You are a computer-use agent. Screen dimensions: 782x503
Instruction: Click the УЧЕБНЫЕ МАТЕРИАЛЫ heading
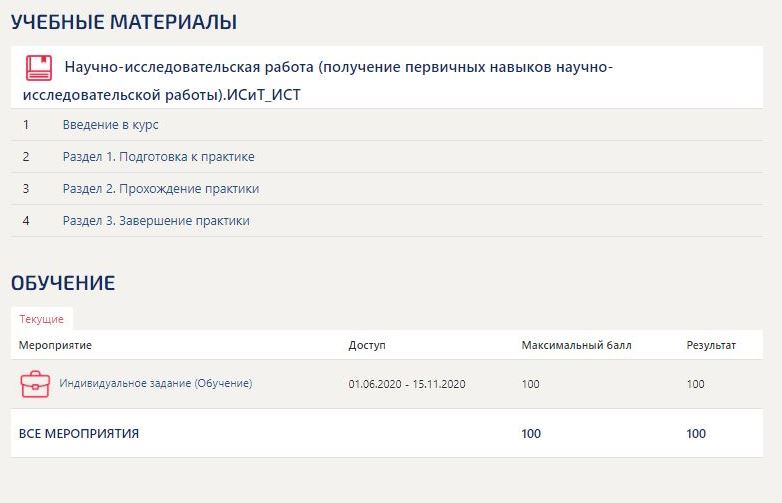(124, 21)
